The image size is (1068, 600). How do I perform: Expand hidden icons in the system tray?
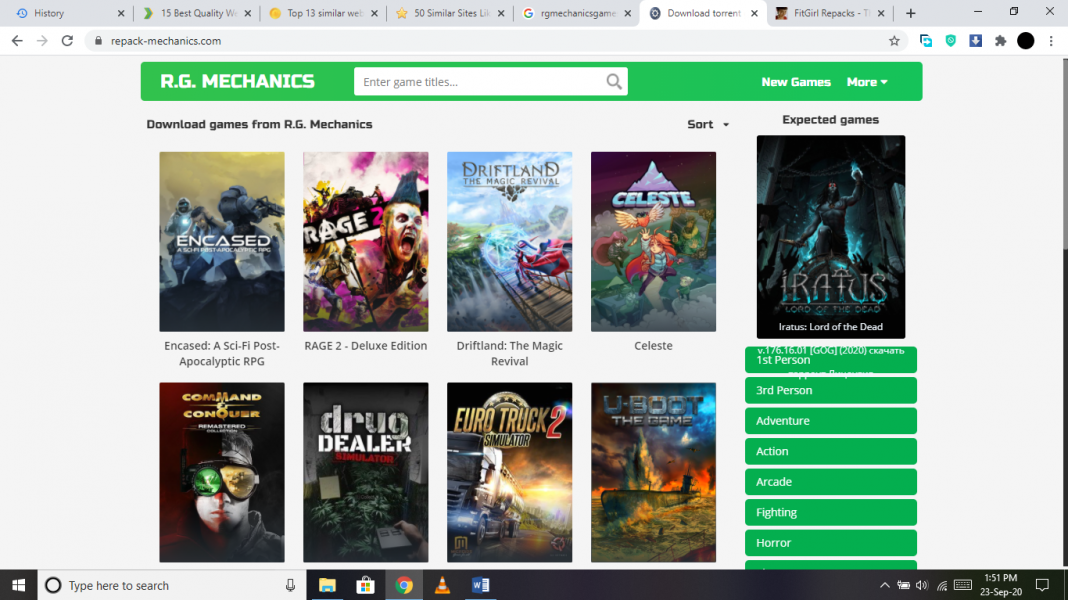884,585
